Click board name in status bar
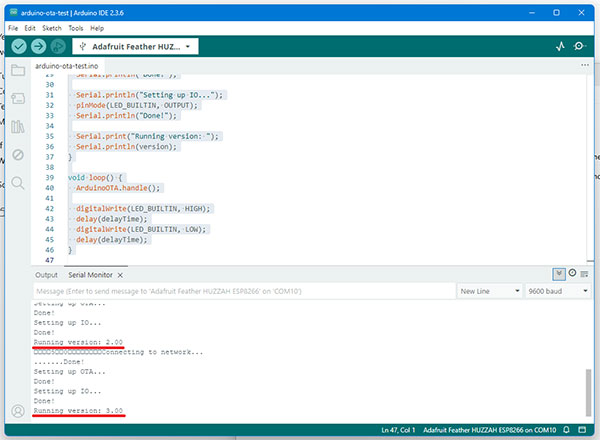The width and height of the screenshot is (600, 440). 489,430
